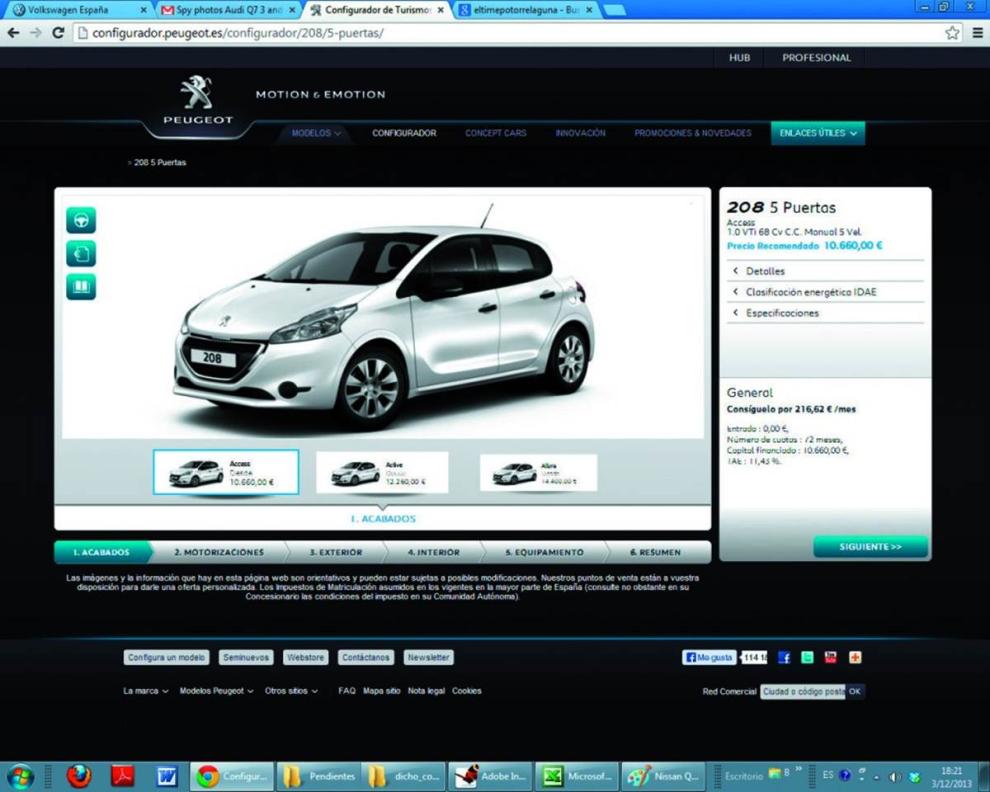Expand the MODELOS dropdown menu
990x792 pixels.
pyautogui.click(x=316, y=133)
